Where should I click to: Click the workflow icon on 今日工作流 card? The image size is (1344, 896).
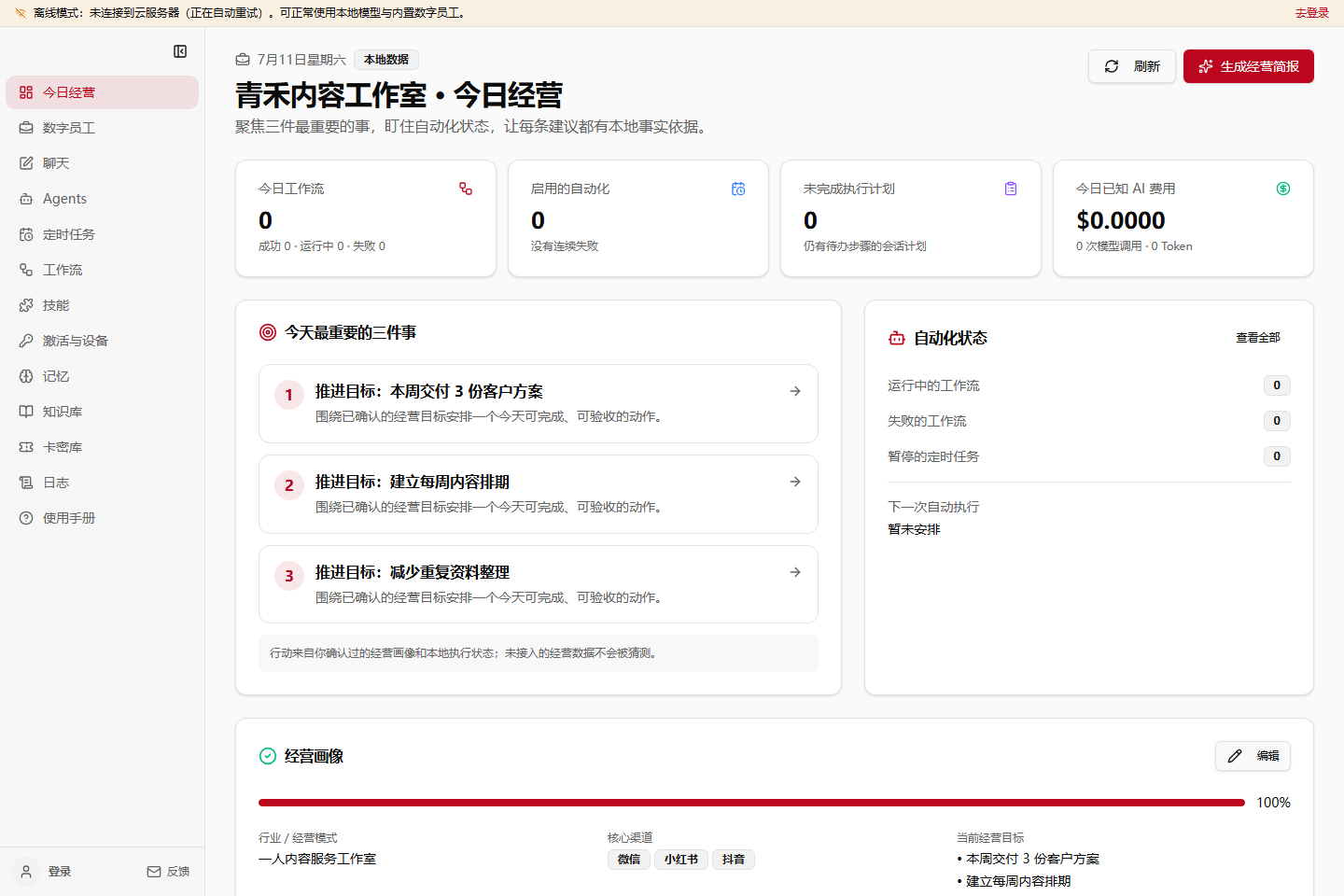[466, 189]
